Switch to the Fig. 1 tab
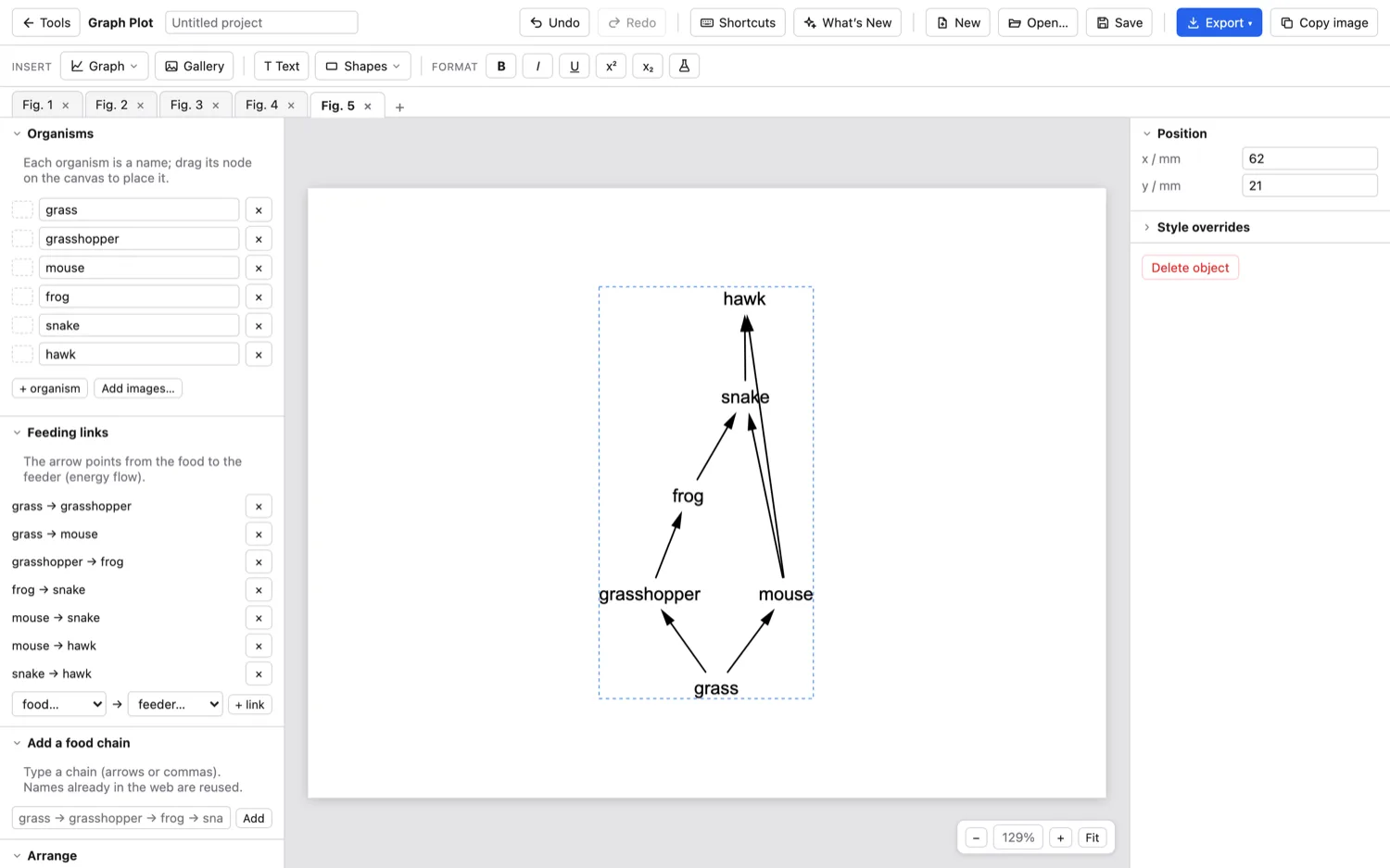Viewport: 1390px width, 868px height. (x=38, y=105)
